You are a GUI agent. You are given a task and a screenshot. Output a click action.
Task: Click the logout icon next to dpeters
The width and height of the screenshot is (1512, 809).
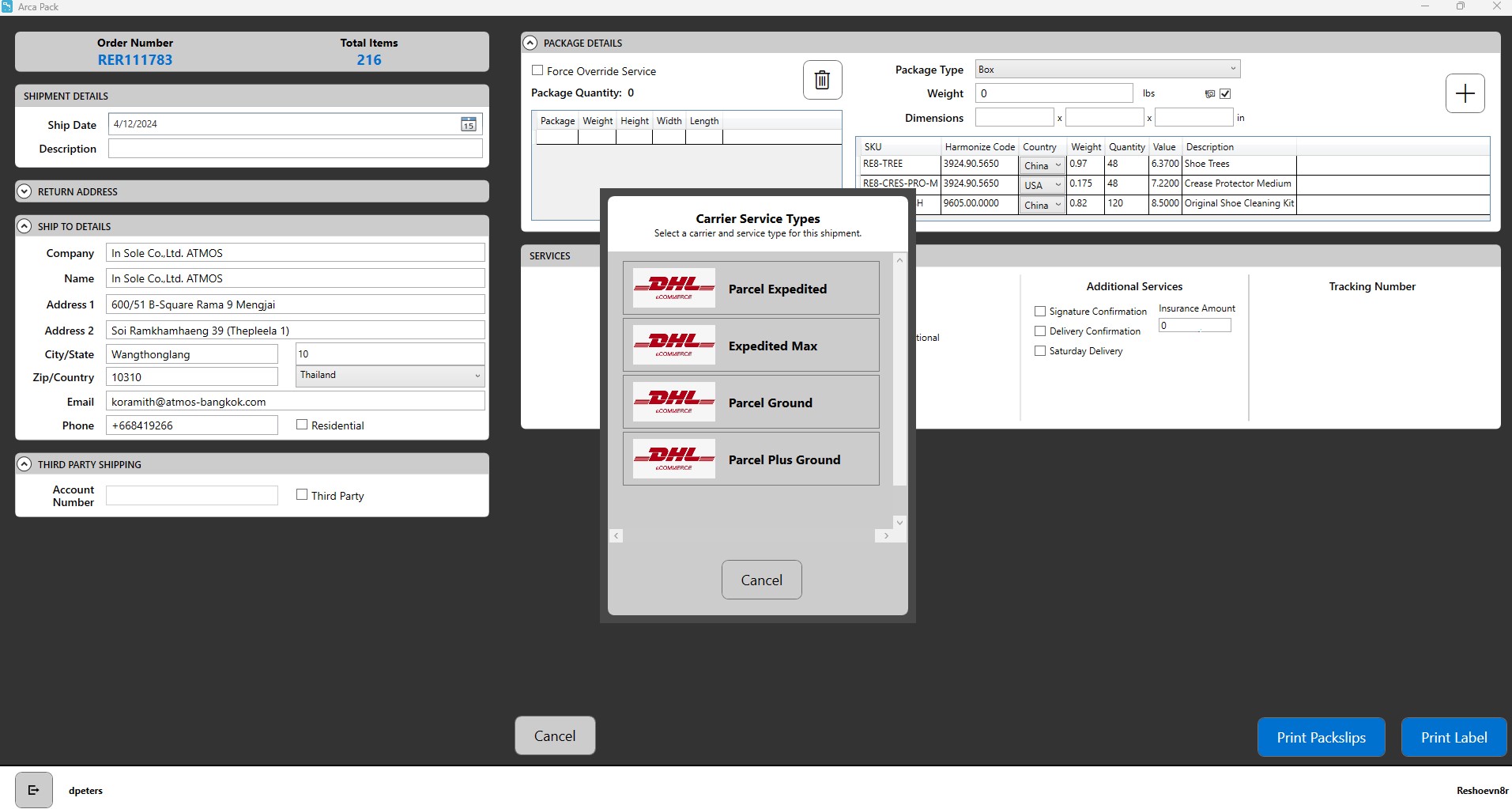coord(34,790)
